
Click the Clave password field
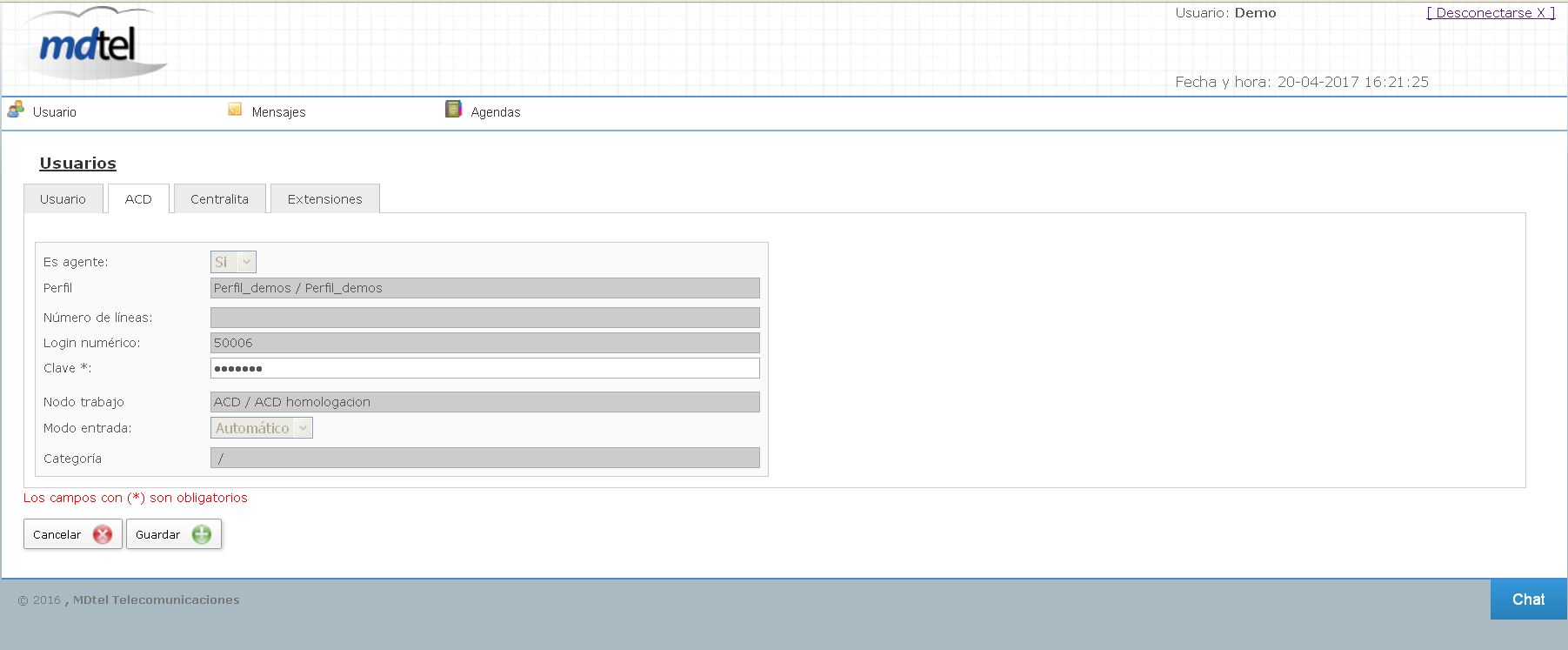(484, 368)
